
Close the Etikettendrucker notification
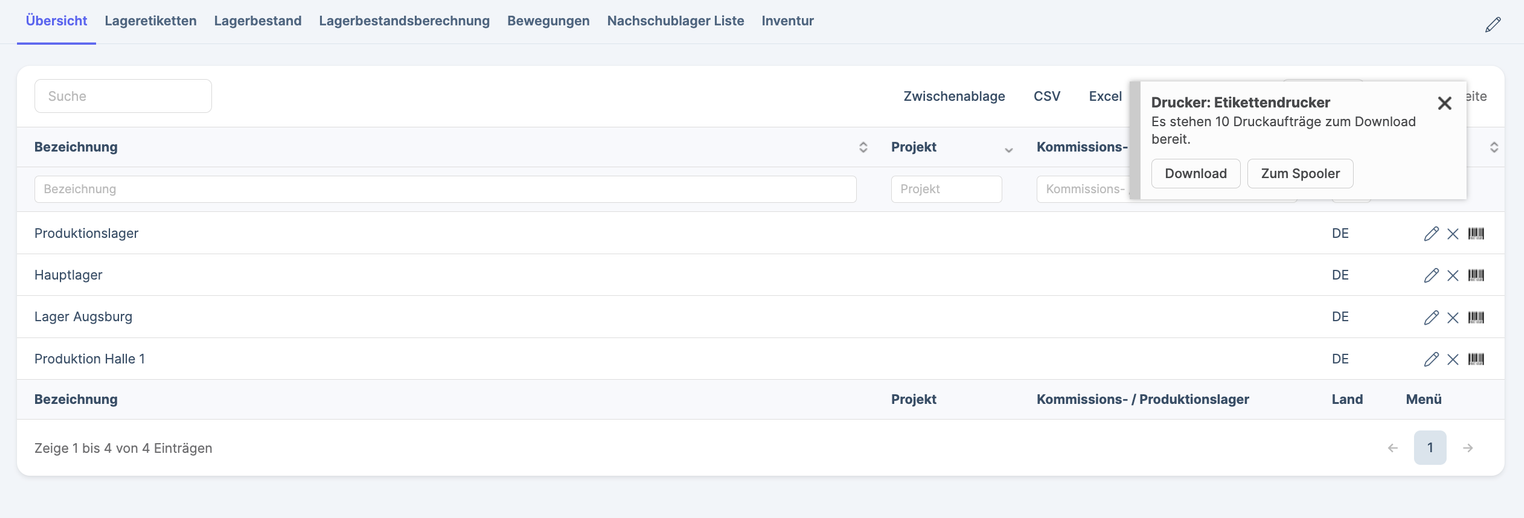pos(1444,103)
